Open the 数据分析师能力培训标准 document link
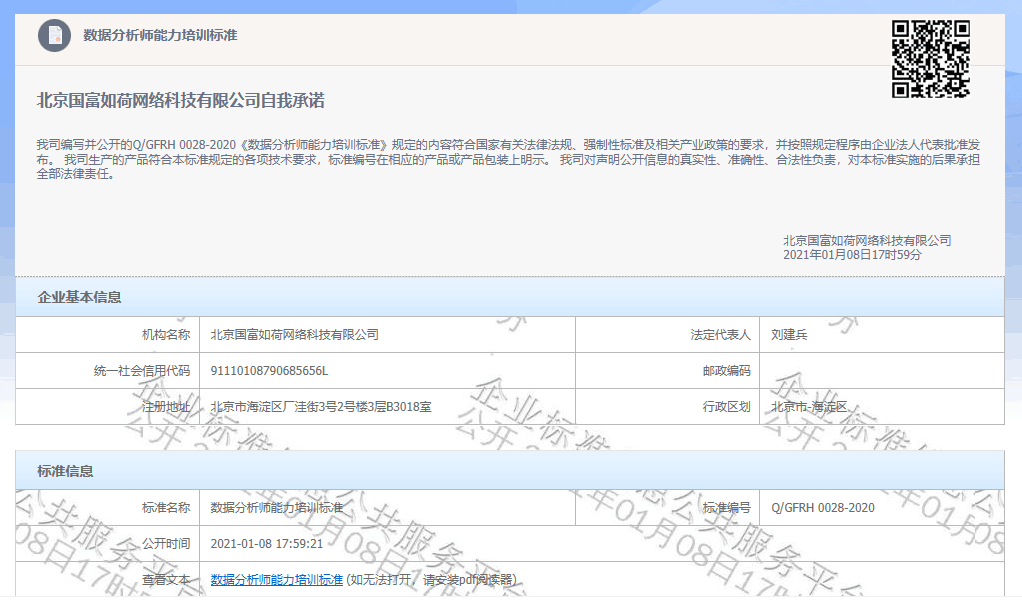Image resolution: width=1022 pixels, height=601 pixels. (276, 579)
